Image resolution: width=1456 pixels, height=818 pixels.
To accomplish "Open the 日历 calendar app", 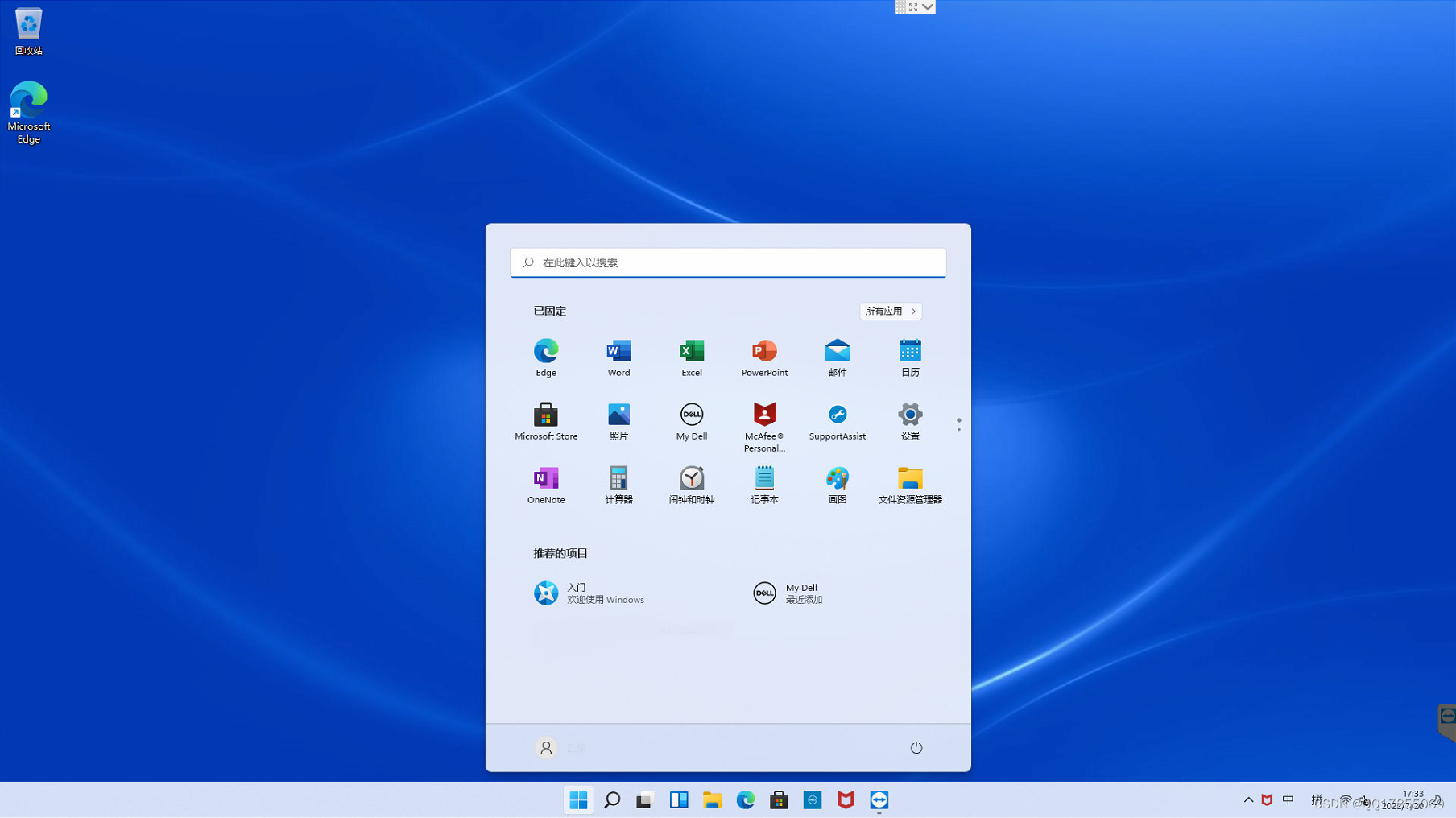I will coord(910,357).
